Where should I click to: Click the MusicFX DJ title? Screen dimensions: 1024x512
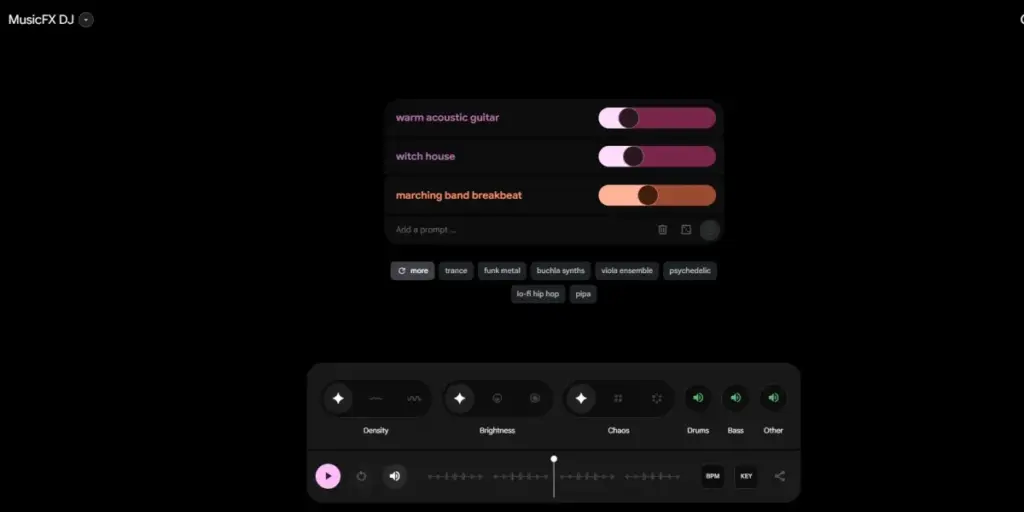(x=40, y=20)
